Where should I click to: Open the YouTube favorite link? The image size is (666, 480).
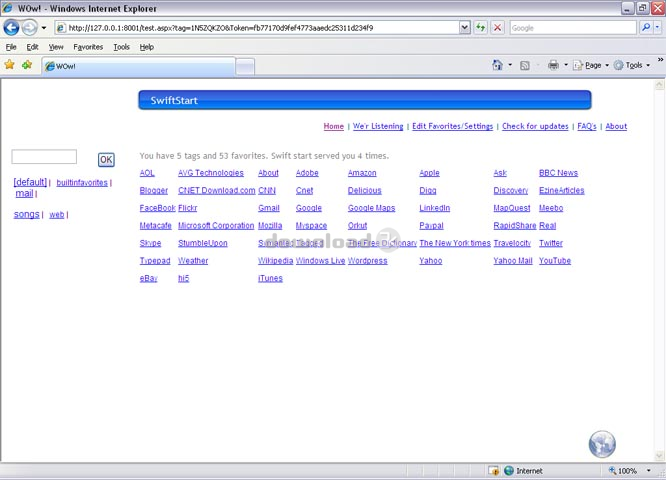555,260
